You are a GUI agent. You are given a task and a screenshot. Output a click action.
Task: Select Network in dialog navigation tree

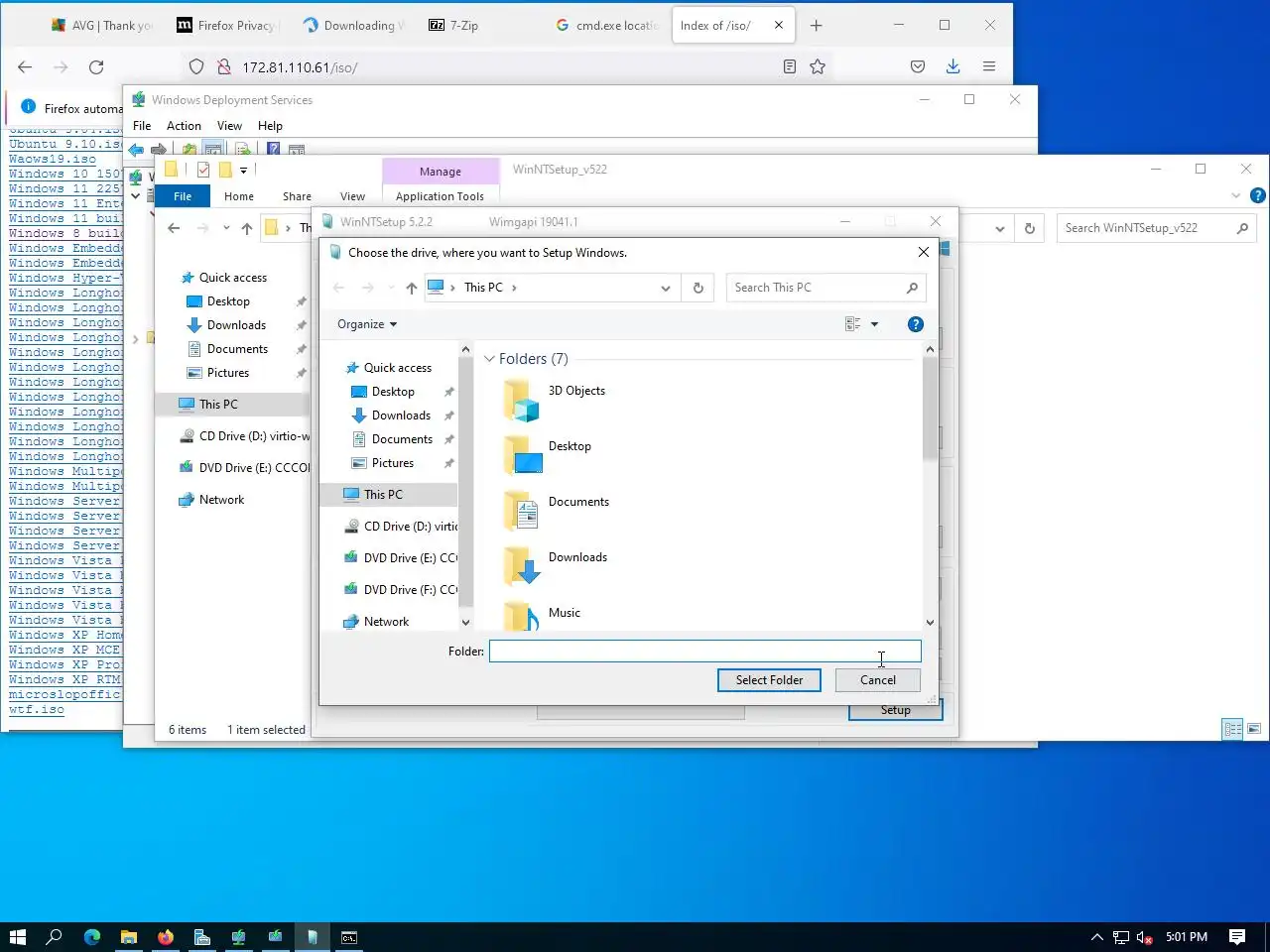pyautogui.click(x=386, y=622)
